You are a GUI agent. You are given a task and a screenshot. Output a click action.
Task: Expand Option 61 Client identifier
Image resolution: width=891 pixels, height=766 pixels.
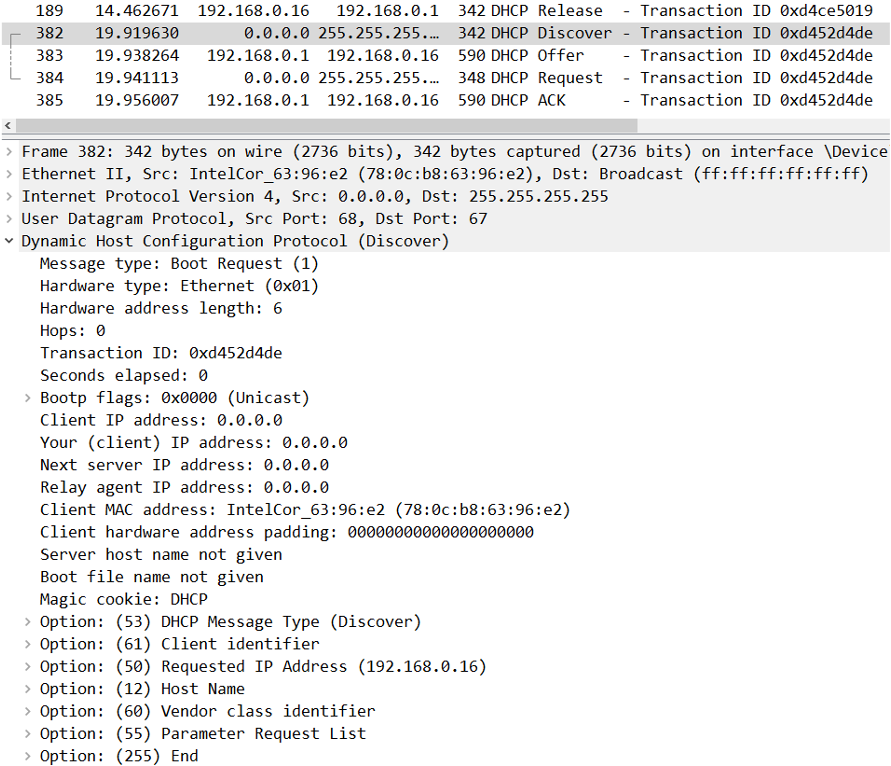click(x=28, y=644)
